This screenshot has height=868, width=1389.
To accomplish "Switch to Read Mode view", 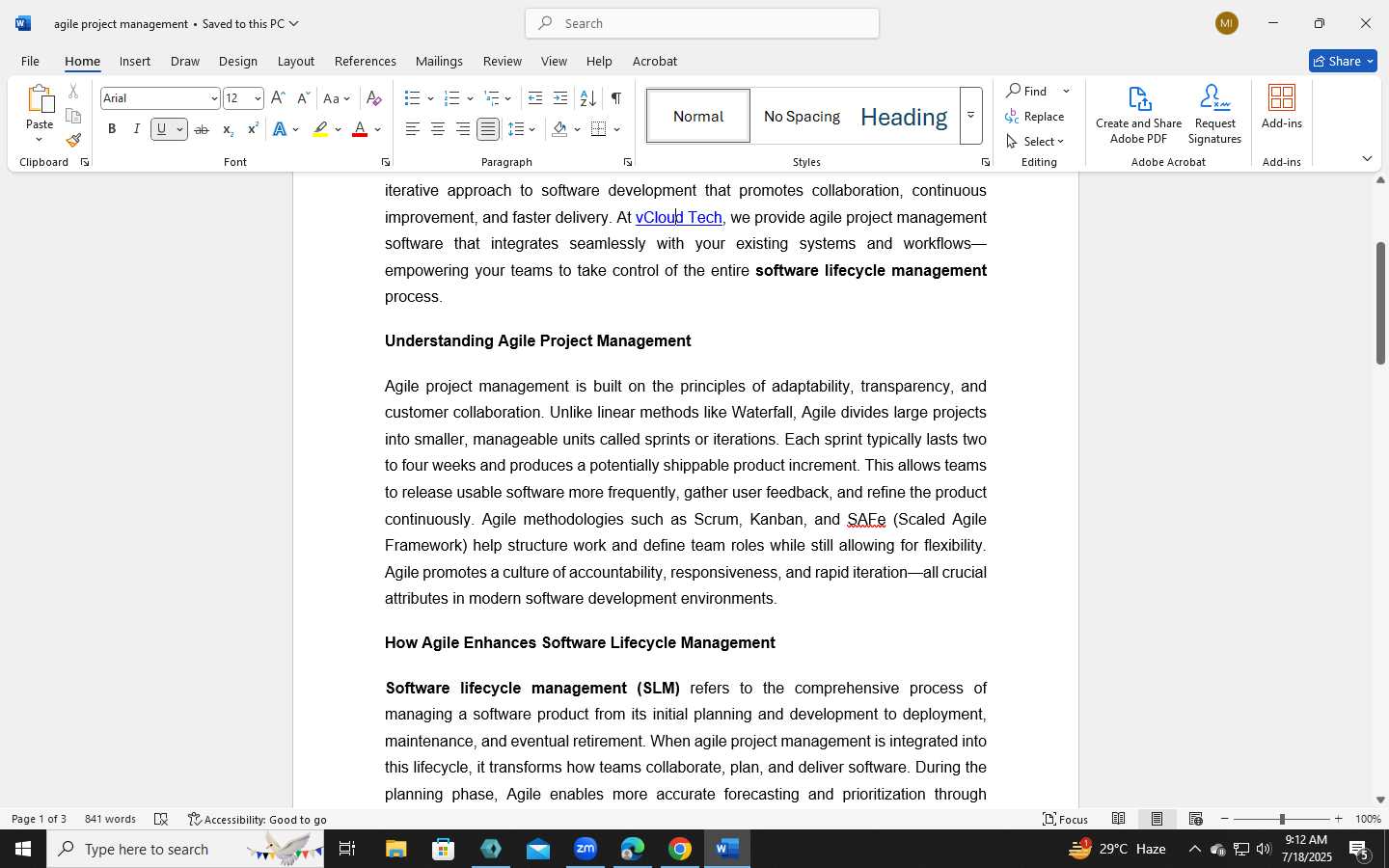I will click(x=1118, y=819).
